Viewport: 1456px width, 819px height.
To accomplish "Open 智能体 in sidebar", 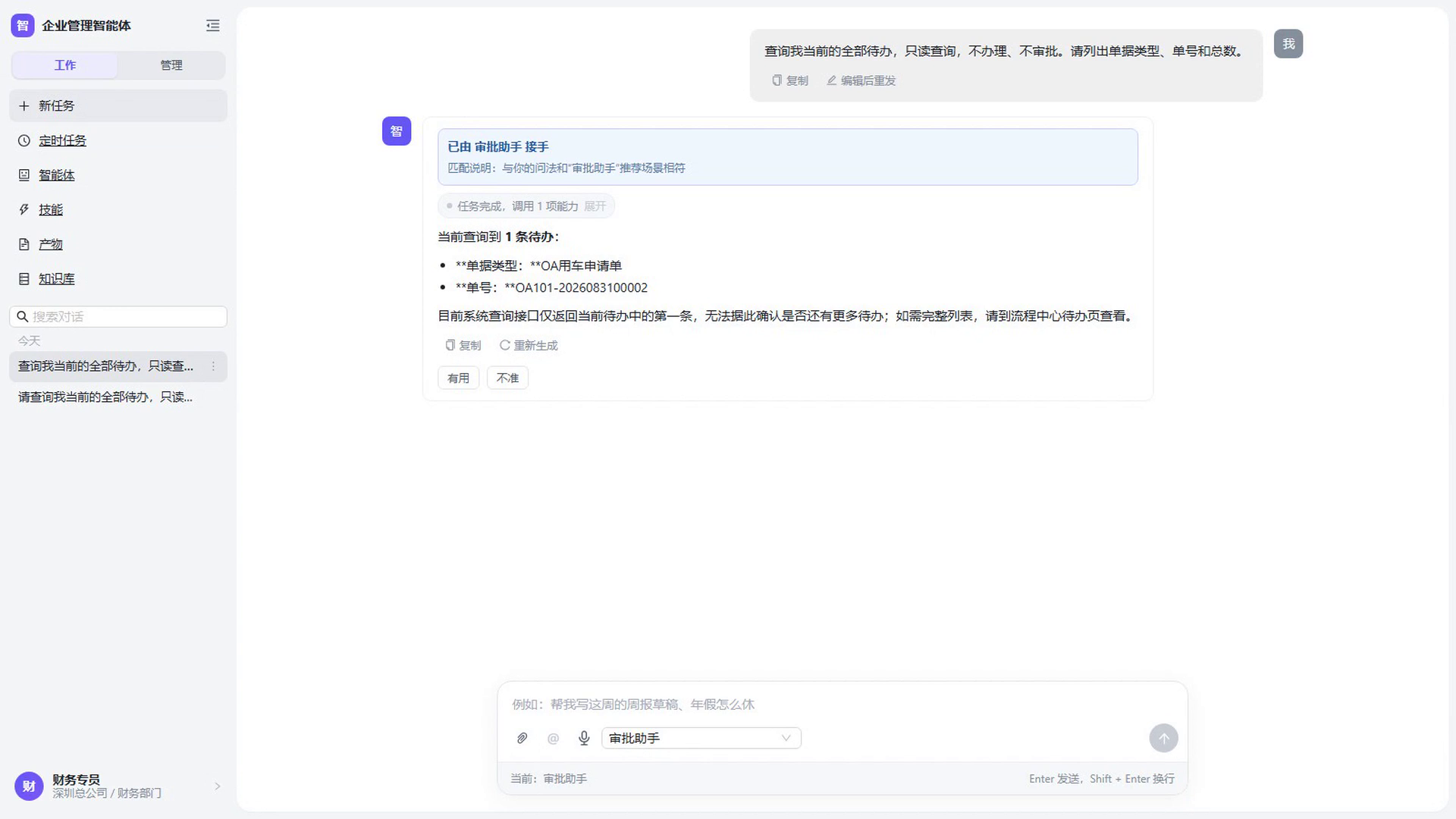I will click(57, 175).
